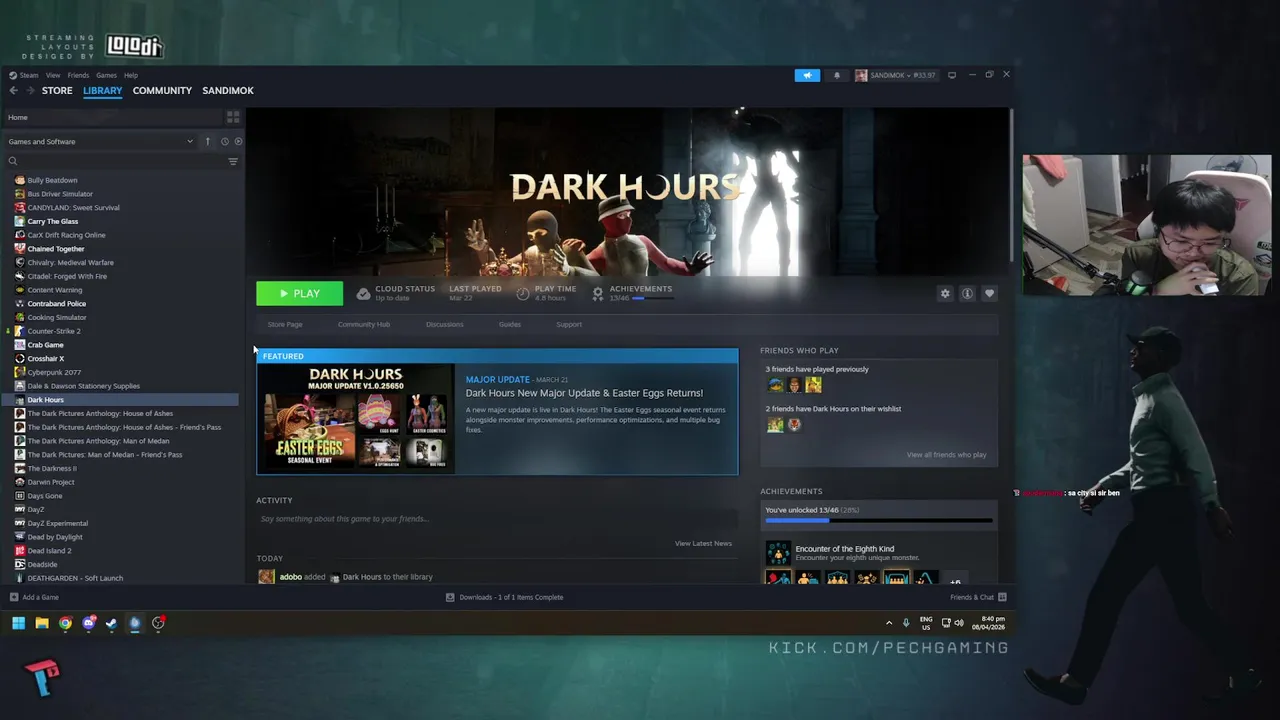The height and width of the screenshot is (720, 1280).
Task: Open the library grid view icon next to Home
Action: 233,117
